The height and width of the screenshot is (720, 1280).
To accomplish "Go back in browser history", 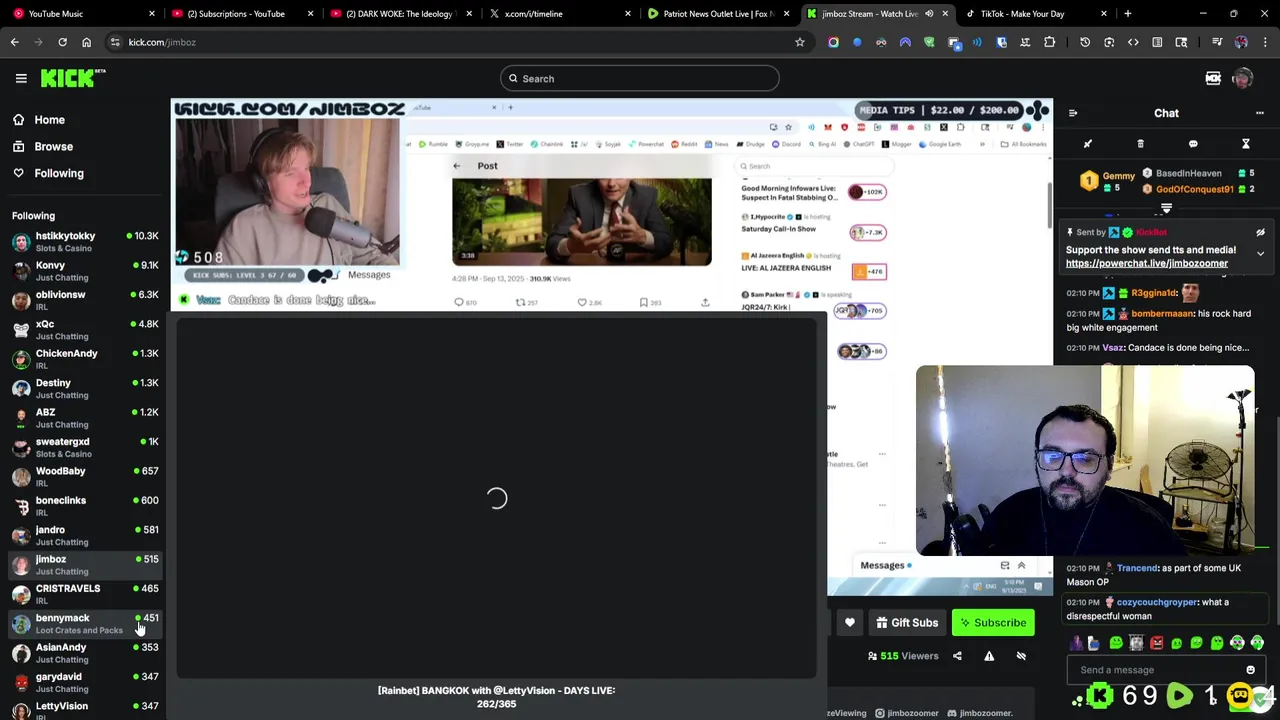I will tap(14, 42).
